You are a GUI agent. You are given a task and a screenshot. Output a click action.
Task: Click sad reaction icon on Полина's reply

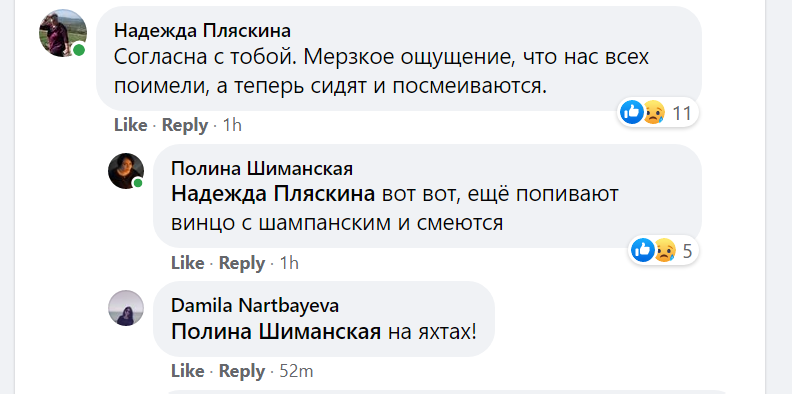665,250
